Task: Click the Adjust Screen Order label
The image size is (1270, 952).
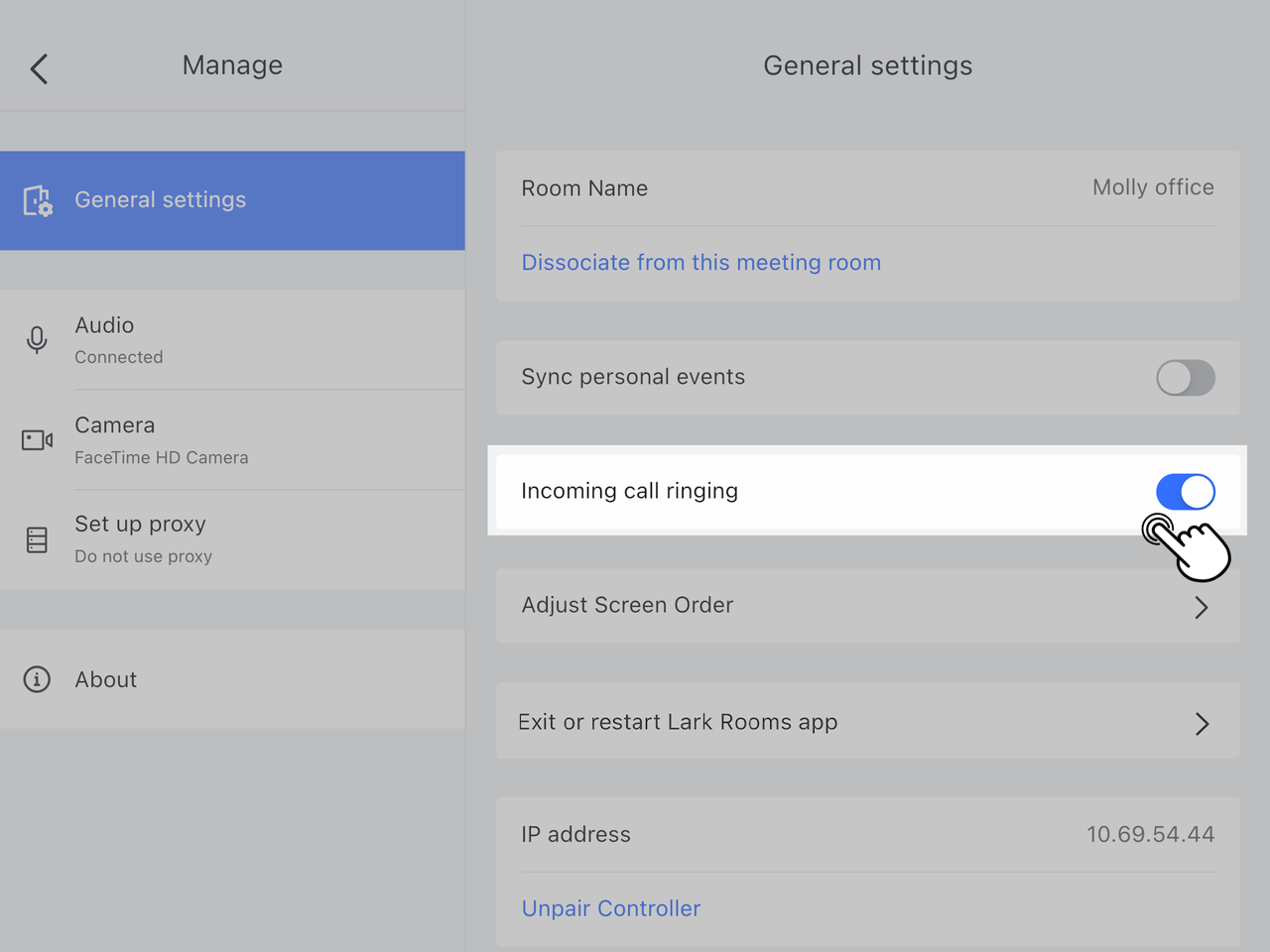Action: 627,605
